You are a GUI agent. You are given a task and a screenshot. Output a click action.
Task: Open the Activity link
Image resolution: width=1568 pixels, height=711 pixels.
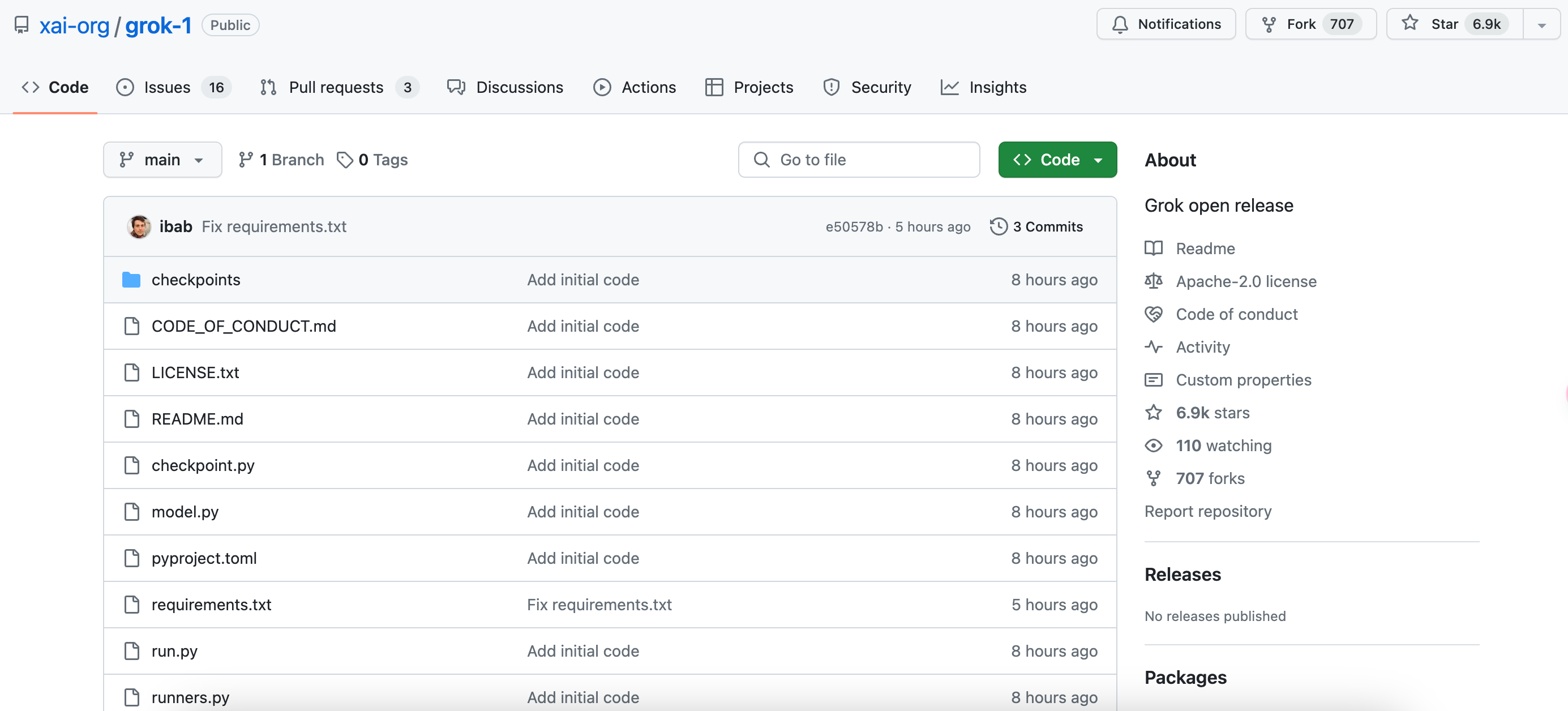coord(1203,347)
